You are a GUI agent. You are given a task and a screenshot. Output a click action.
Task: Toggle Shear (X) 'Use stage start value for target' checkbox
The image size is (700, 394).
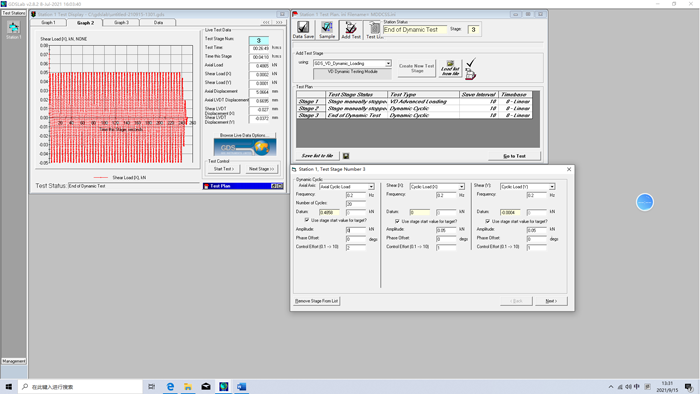coord(397,221)
